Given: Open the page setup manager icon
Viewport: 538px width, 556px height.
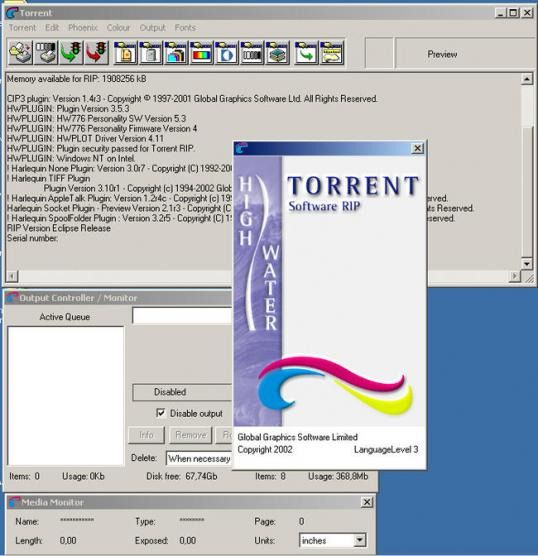Looking at the screenshot, I should pyautogui.click(x=126, y=52).
